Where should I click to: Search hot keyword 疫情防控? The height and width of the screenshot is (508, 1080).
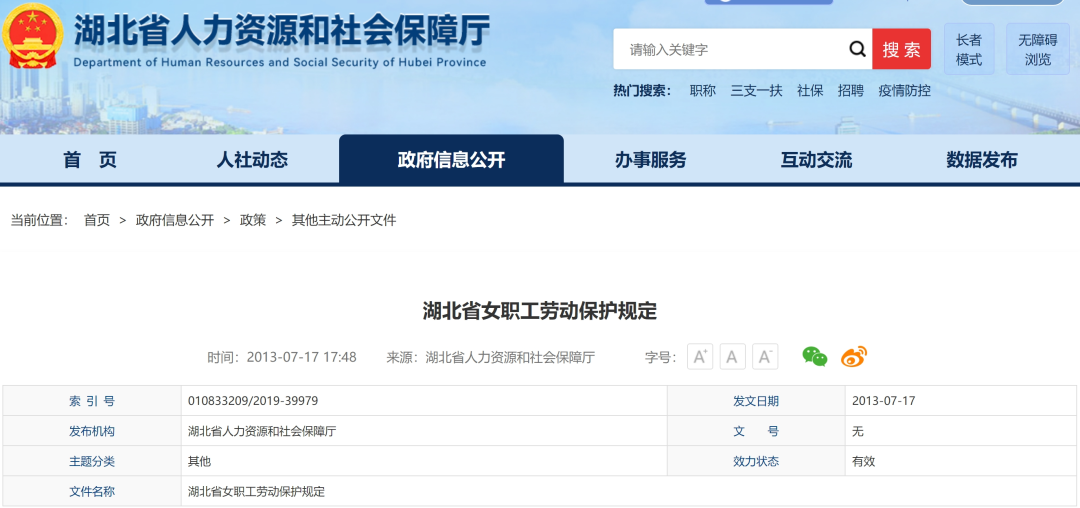[x=904, y=90]
